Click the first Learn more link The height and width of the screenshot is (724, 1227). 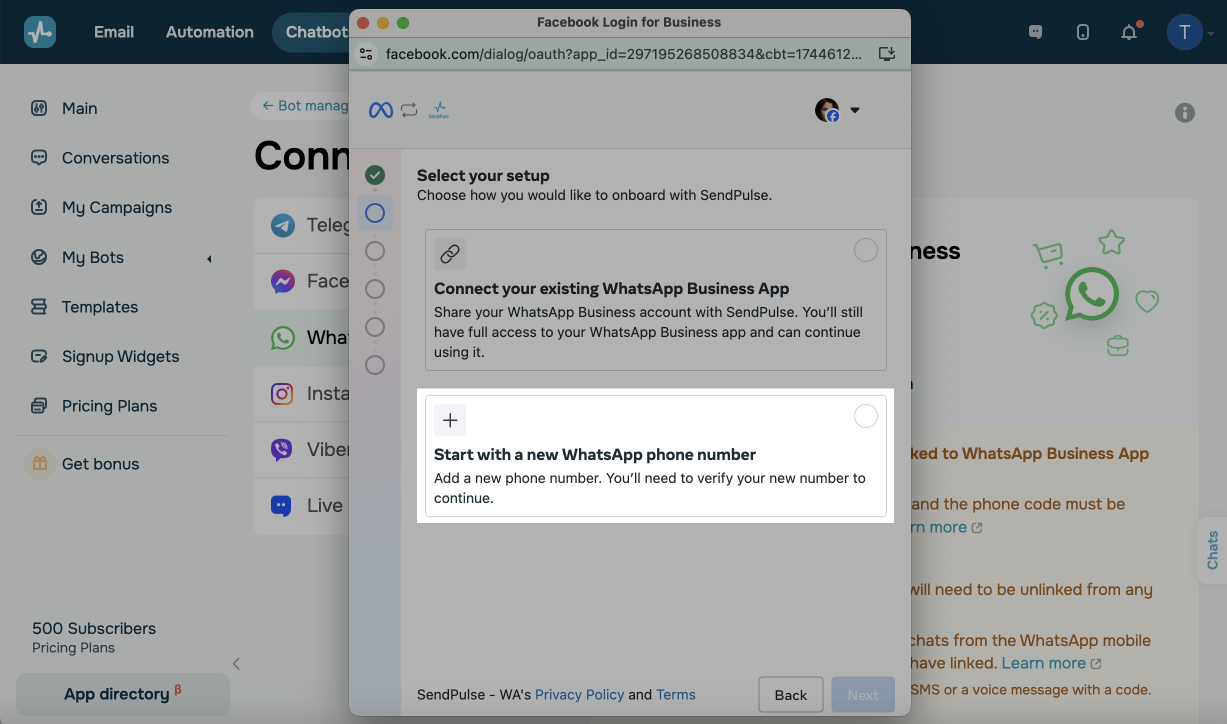coord(945,527)
